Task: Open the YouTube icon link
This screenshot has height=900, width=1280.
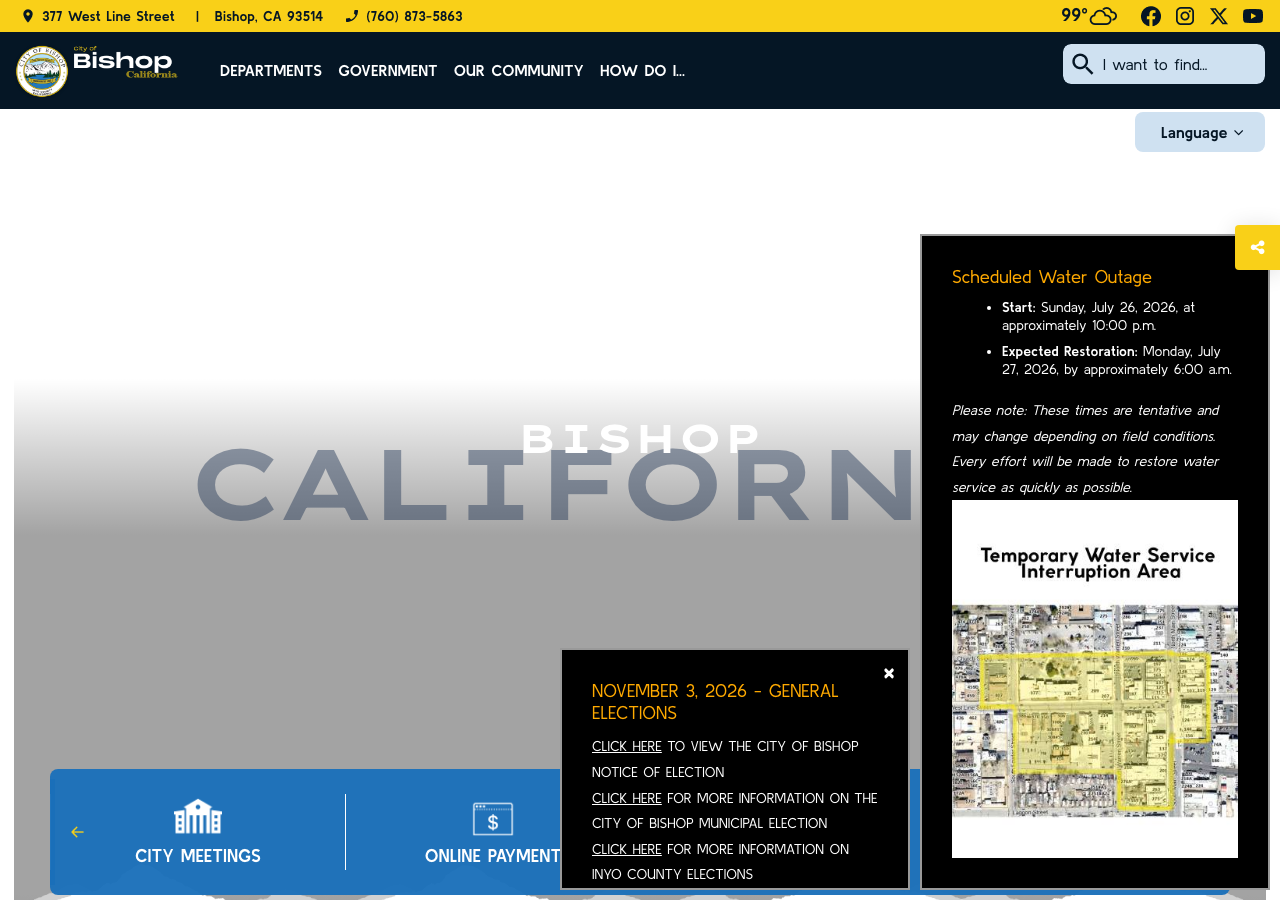Action: [x=1253, y=16]
